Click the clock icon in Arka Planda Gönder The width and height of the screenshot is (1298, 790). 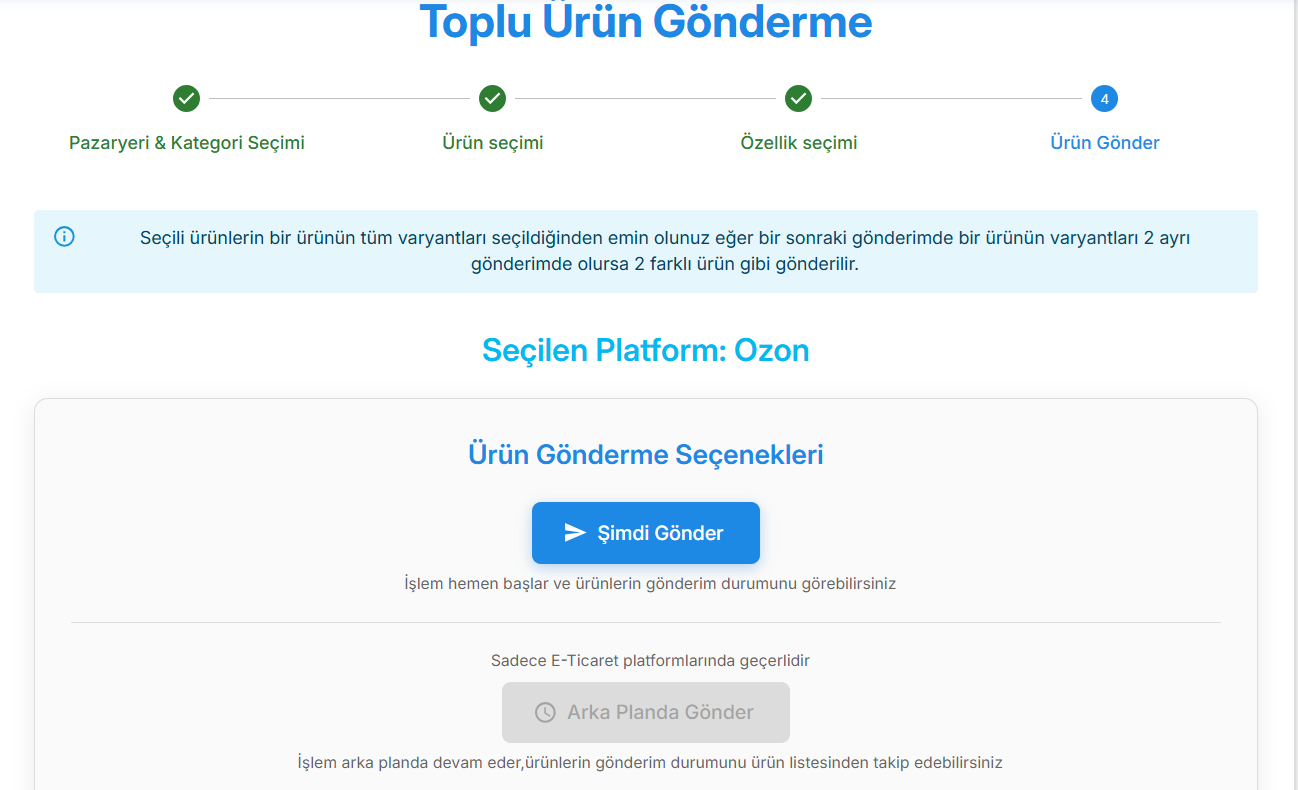pyautogui.click(x=543, y=712)
